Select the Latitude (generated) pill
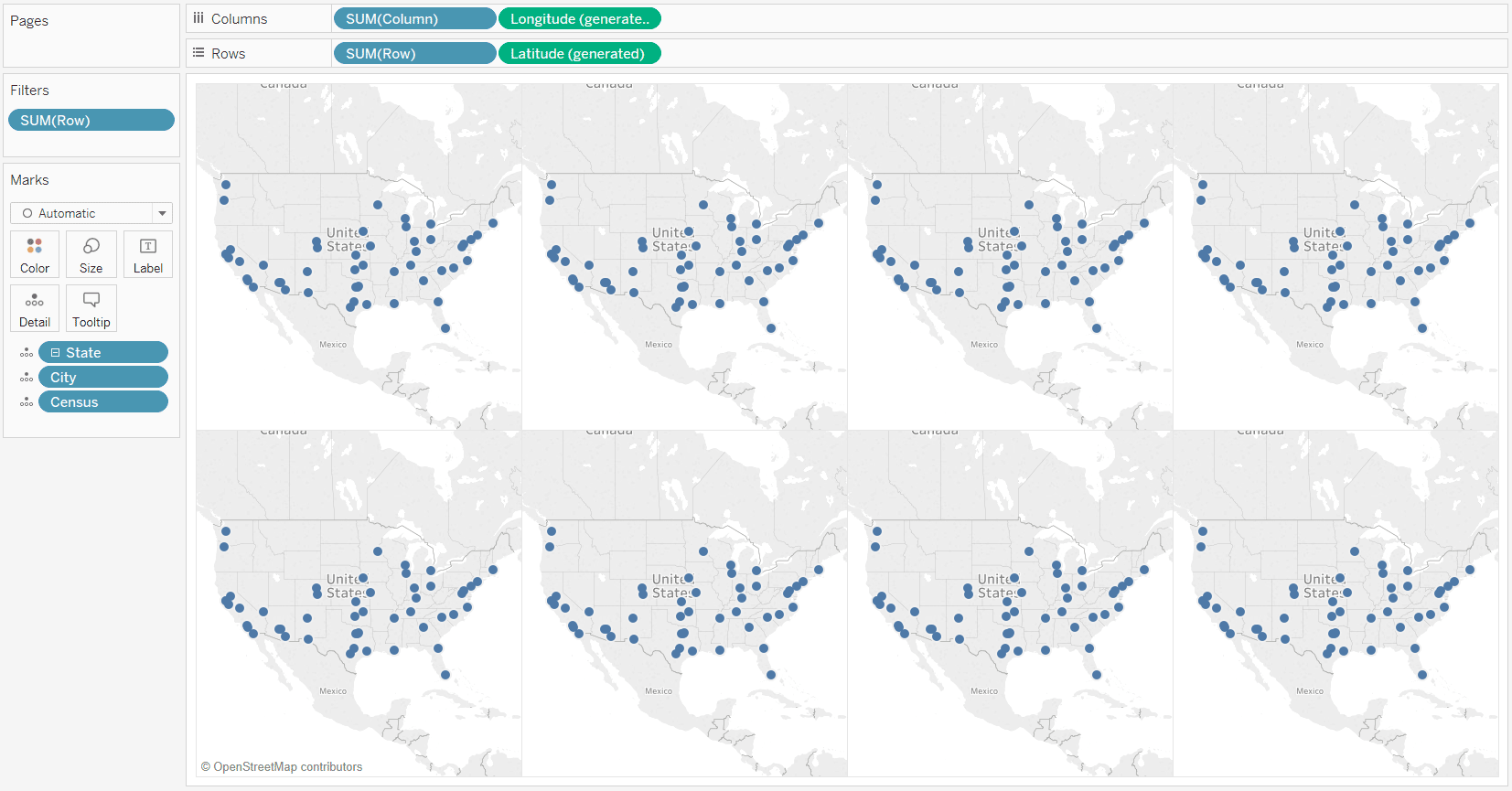This screenshot has height=791, width=1512. pyautogui.click(x=580, y=54)
